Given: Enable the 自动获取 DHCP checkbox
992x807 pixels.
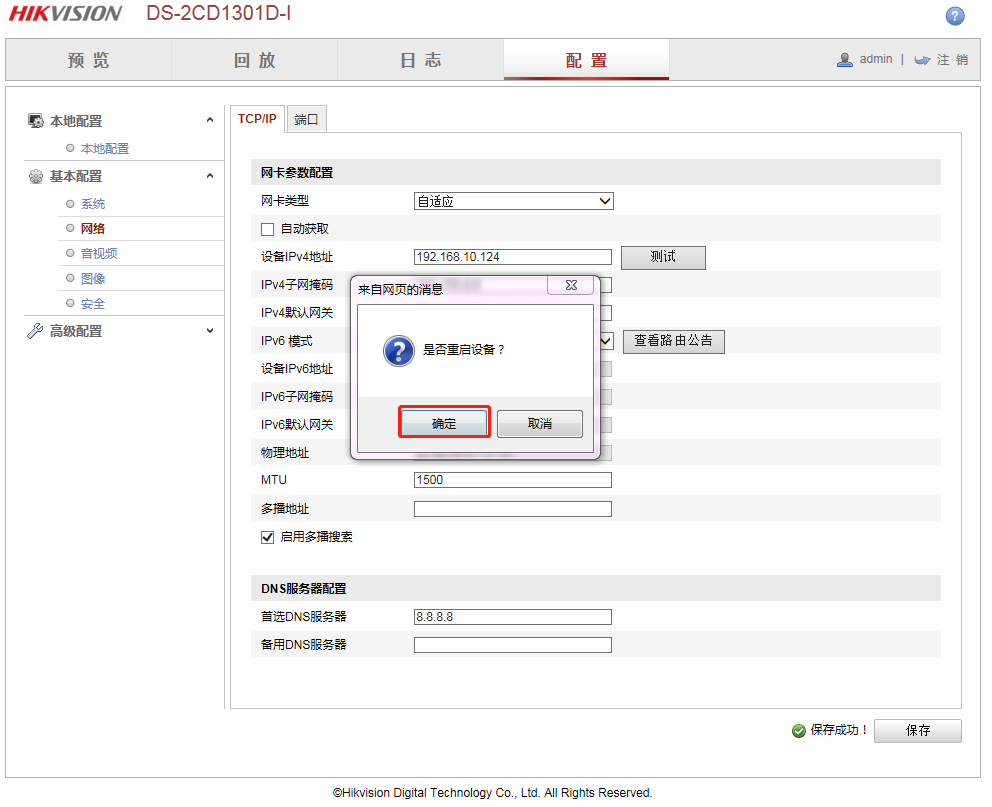Looking at the screenshot, I should point(267,229).
